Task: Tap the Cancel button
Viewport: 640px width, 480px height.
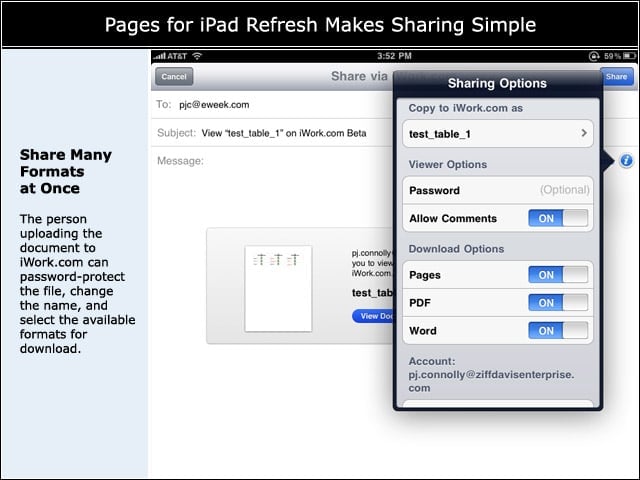Action: pyautogui.click(x=174, y=77)
